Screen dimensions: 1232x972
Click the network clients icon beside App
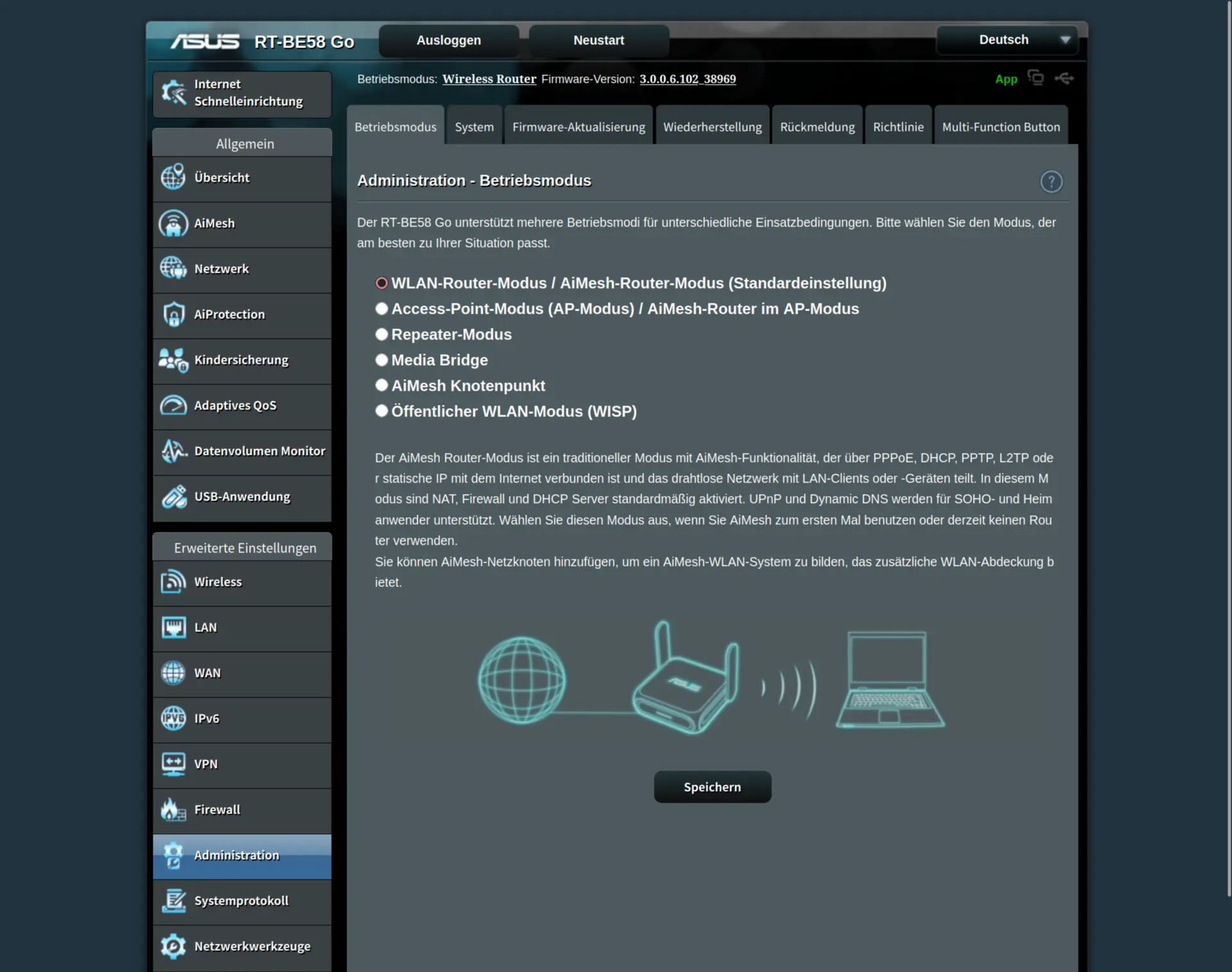1035,78
